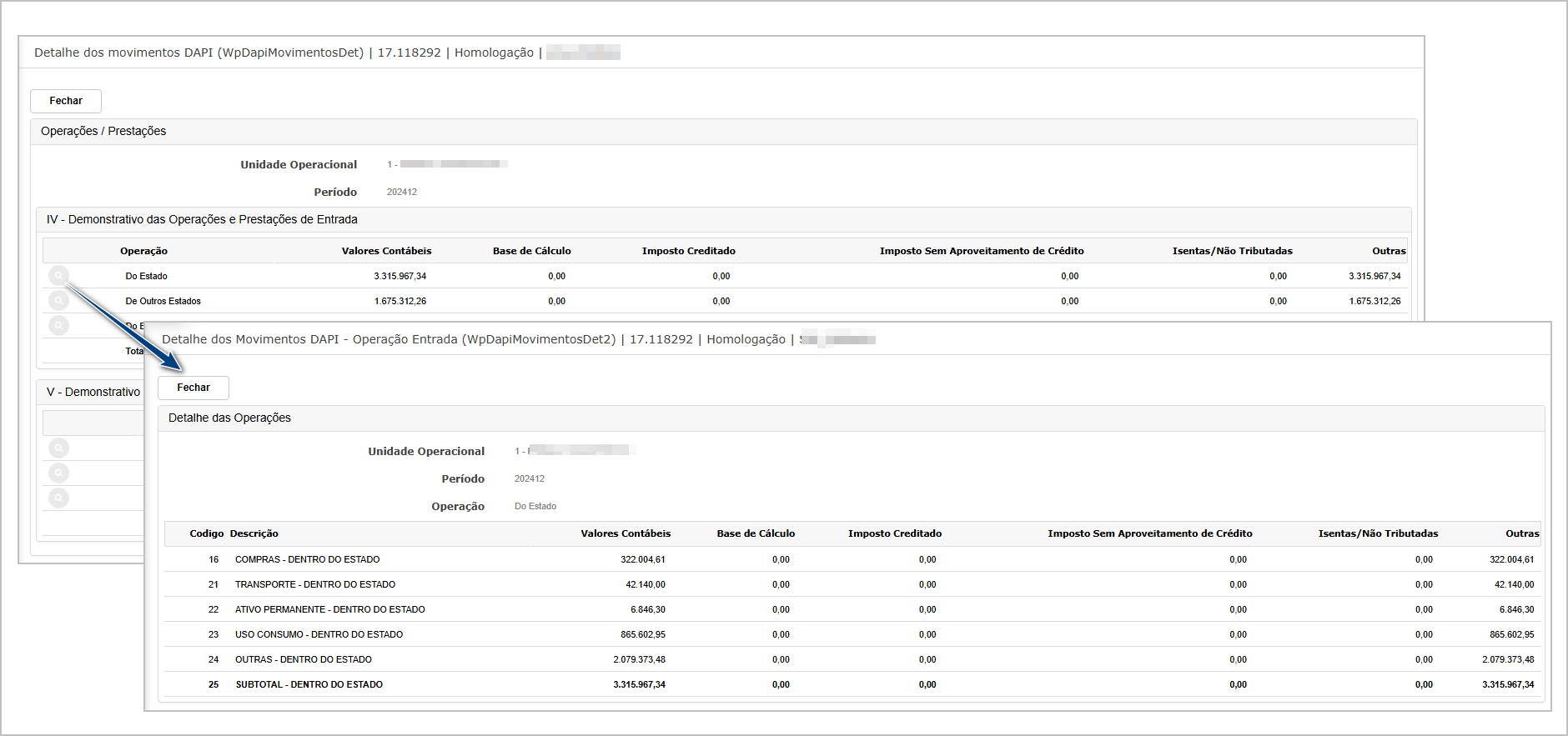Click the Operações / Prestações panel header
This screenshot has height=736, width=1568.
103,131
